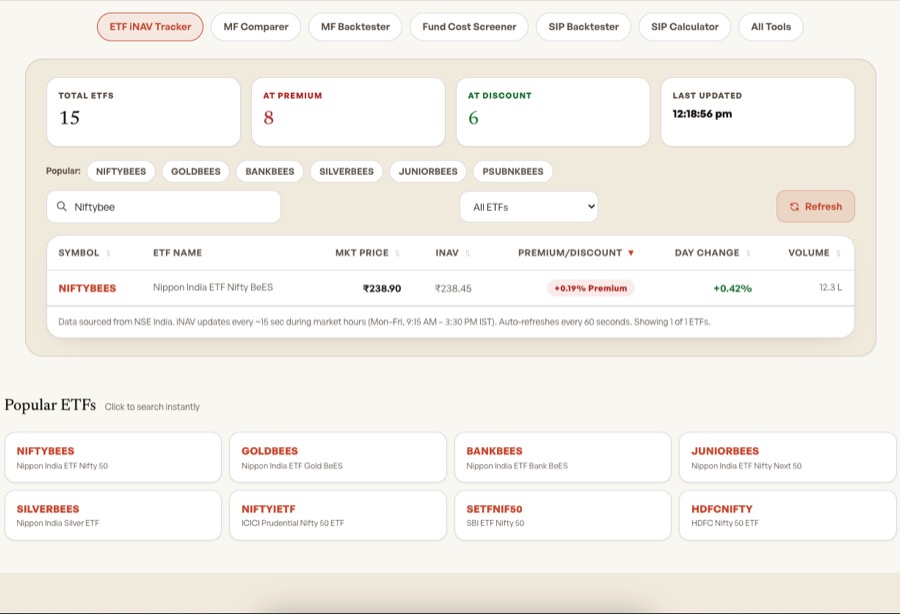Sort by PREMIUM/DISCOUNT column arrow
The height and width of the screenshot is (614, 900).
pyautogui.click(x=631, y=253)
